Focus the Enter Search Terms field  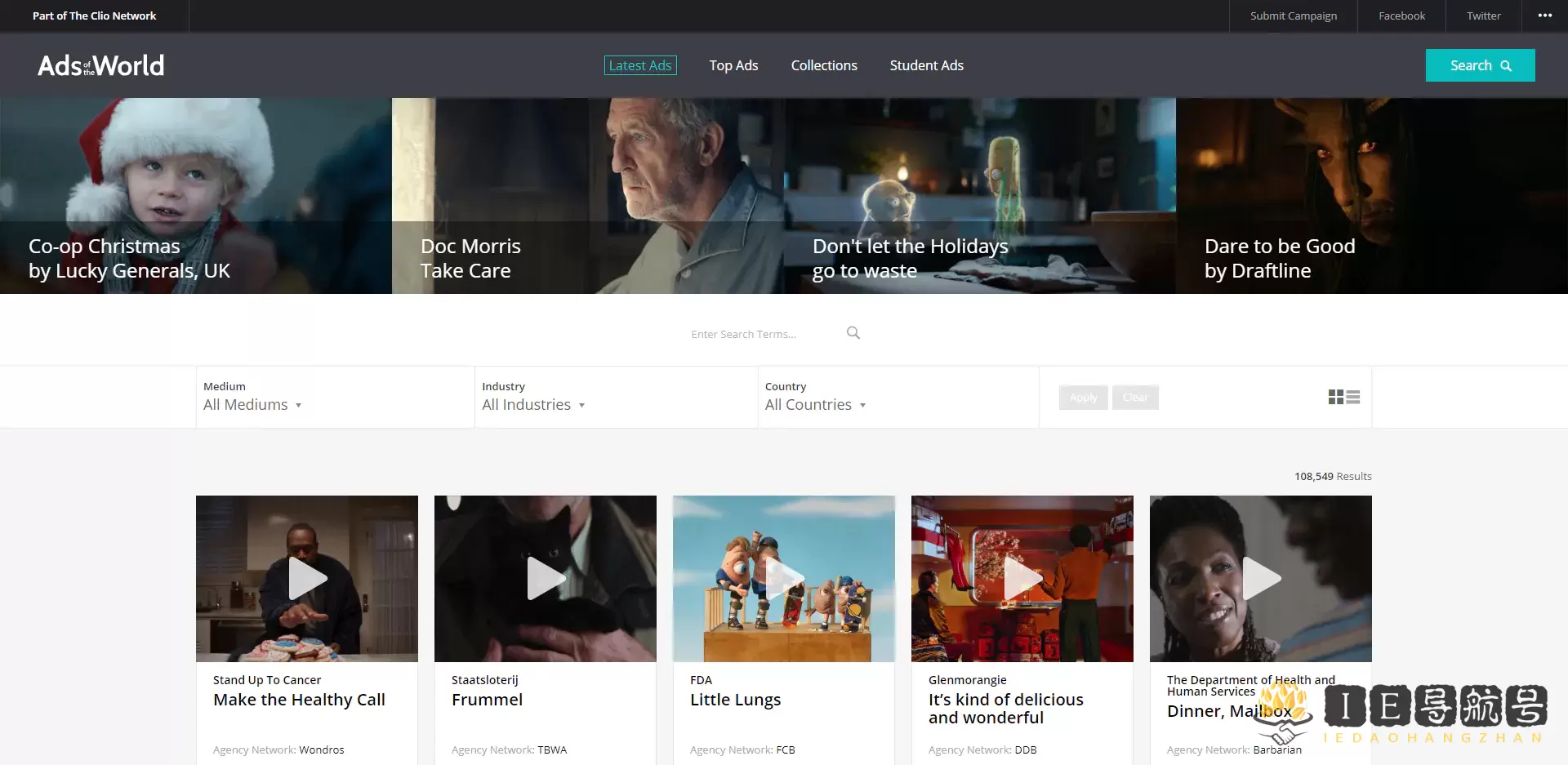click(x=759, y=334)
